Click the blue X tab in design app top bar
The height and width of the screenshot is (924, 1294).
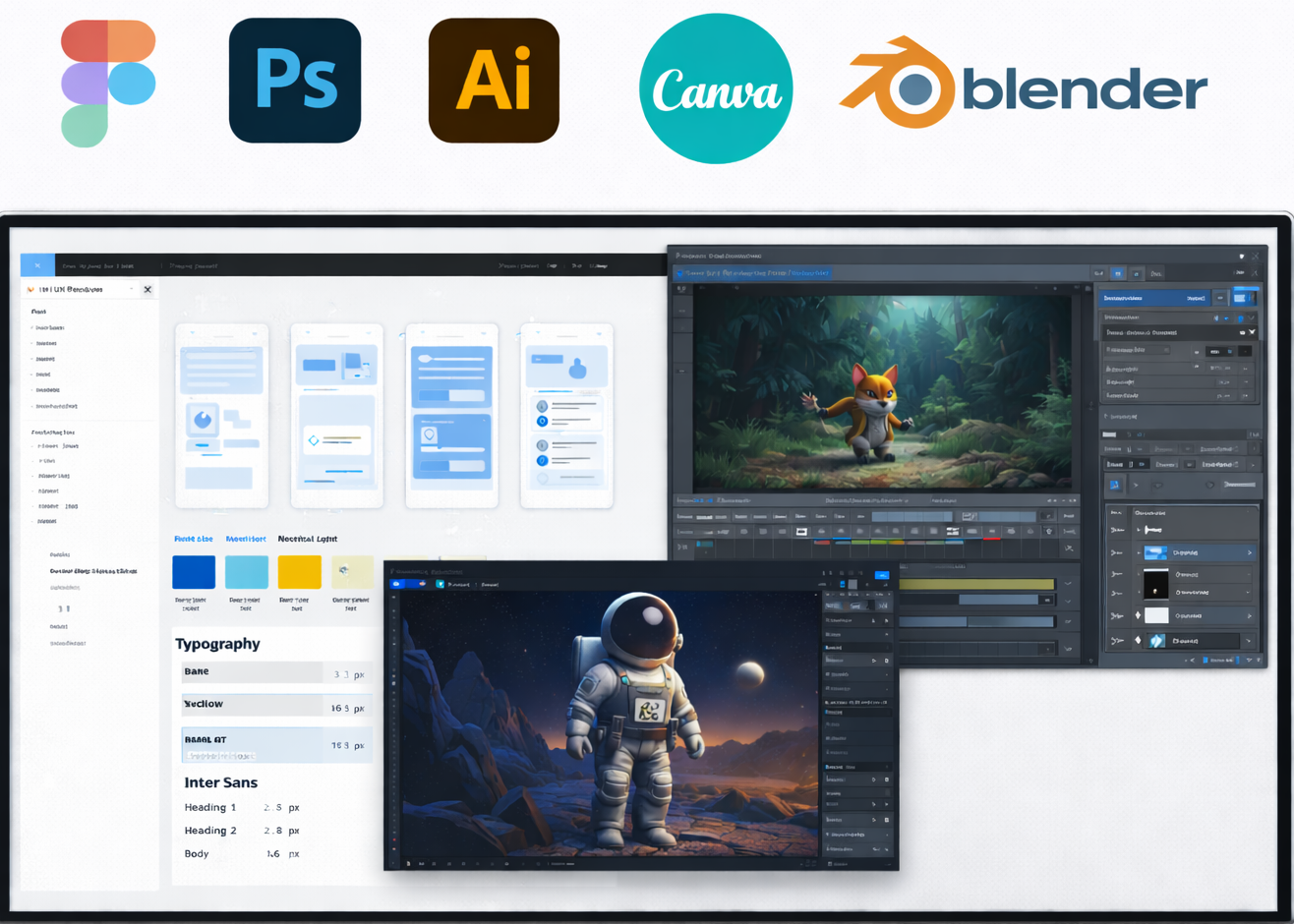coord(37,265)
